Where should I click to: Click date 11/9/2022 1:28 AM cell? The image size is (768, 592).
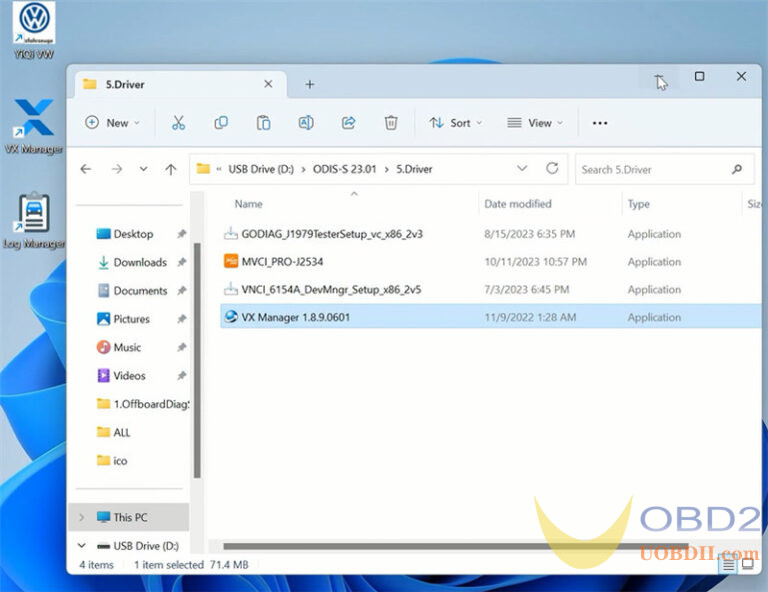[530, 317]
